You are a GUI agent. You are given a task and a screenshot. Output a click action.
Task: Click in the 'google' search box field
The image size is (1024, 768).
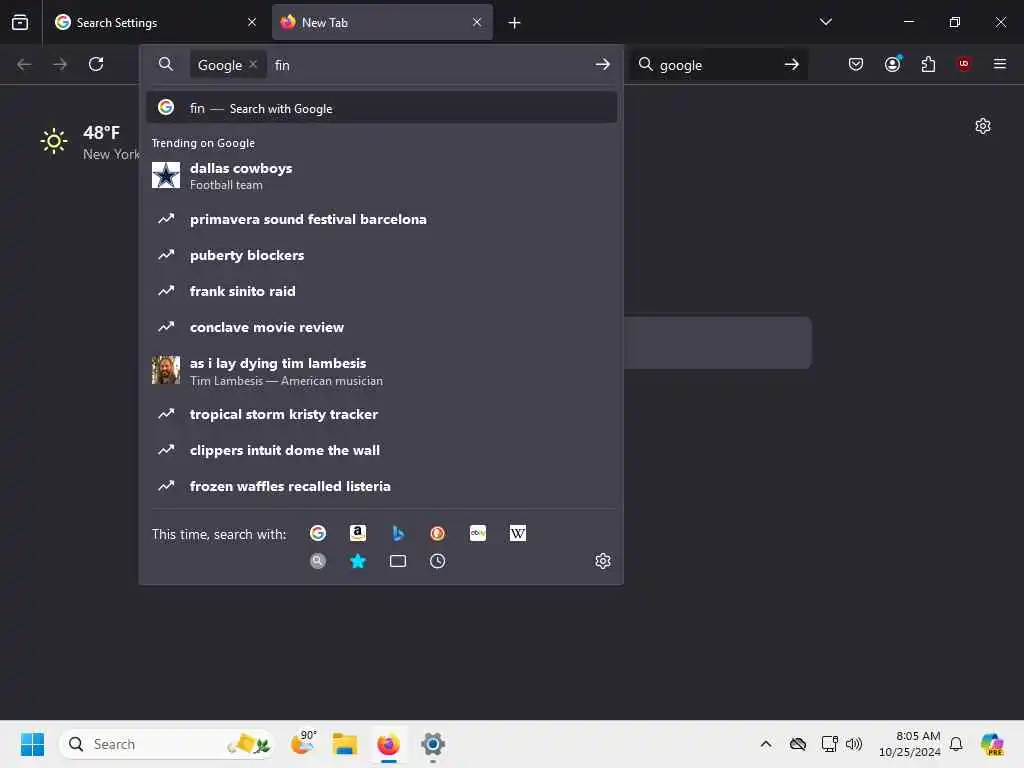pyautogui.click(x=718, y=65)
